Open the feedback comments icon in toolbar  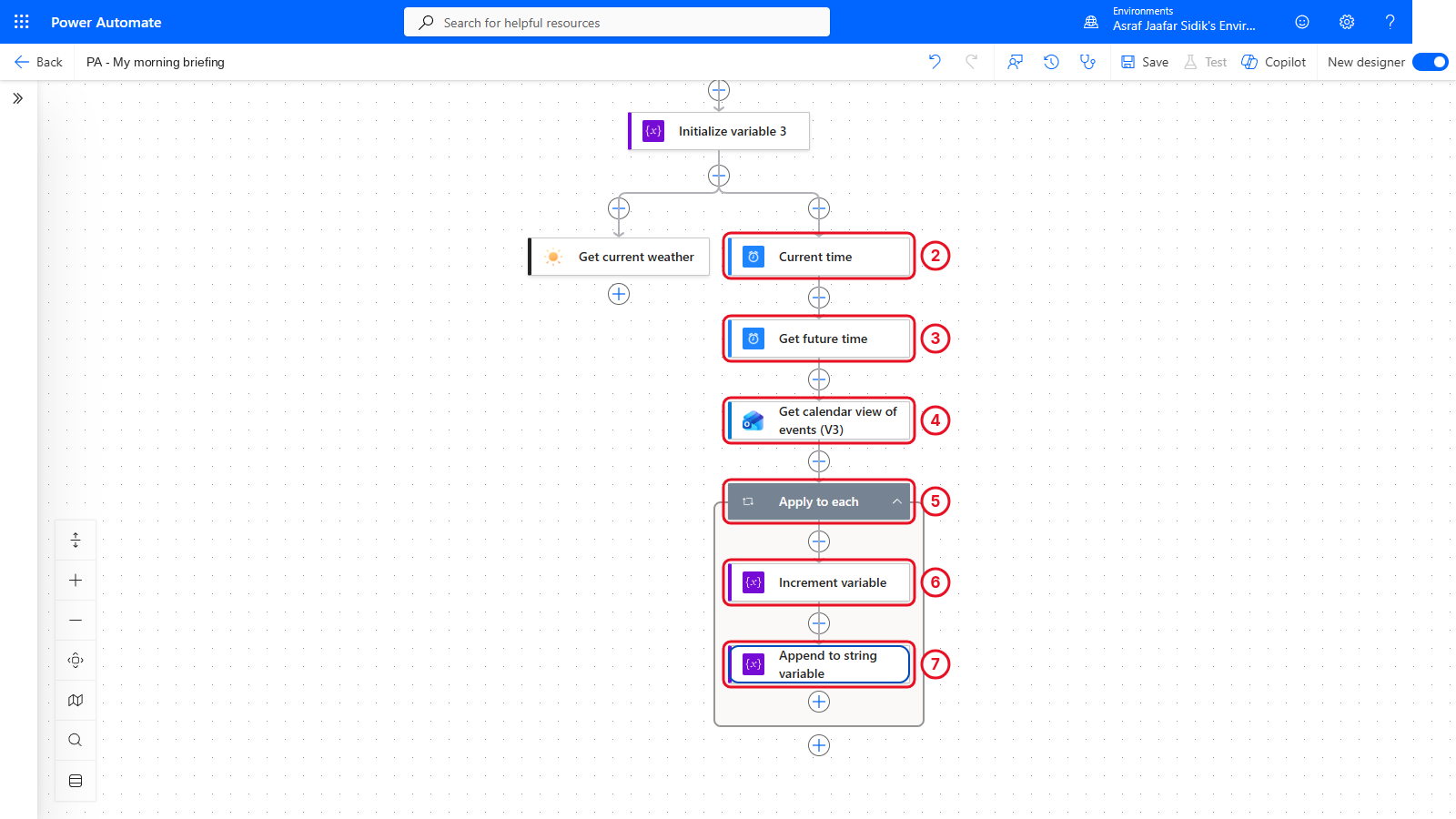[1015, 62]
